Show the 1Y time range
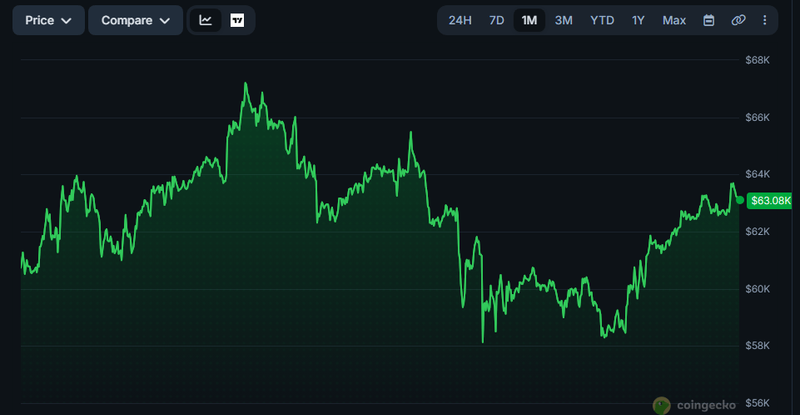 point(638,20)
